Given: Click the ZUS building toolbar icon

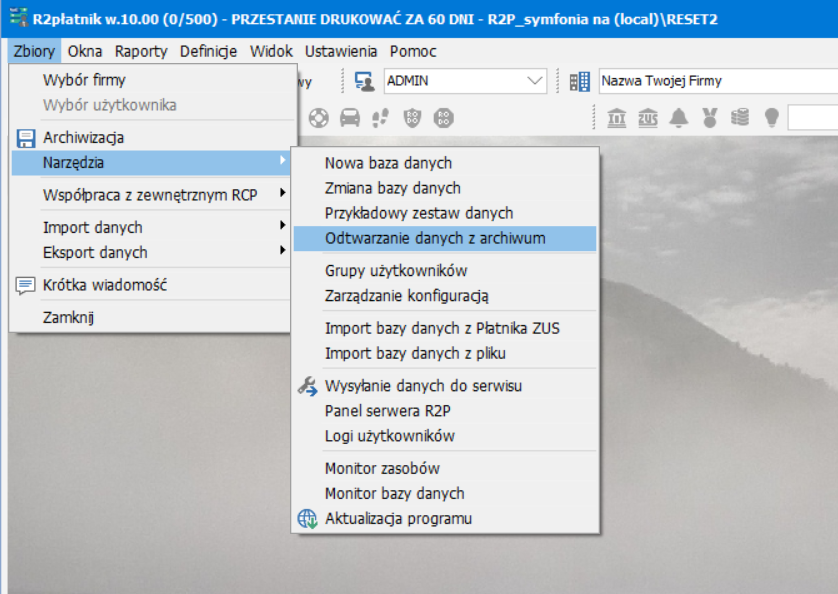Looking at the screenshot, I should [x=648, y=118].
